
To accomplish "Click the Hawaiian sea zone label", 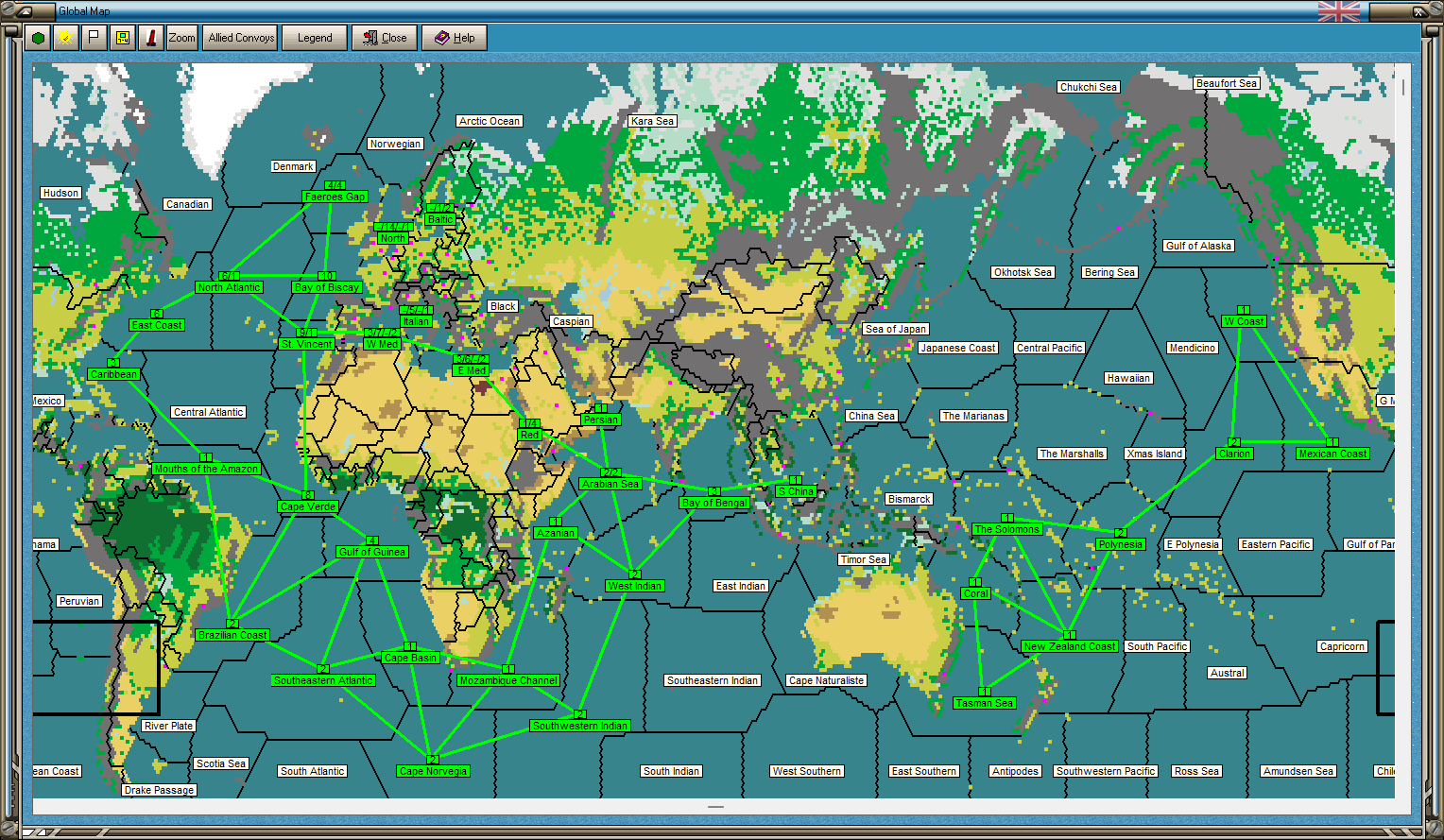I will [1129, 378].
